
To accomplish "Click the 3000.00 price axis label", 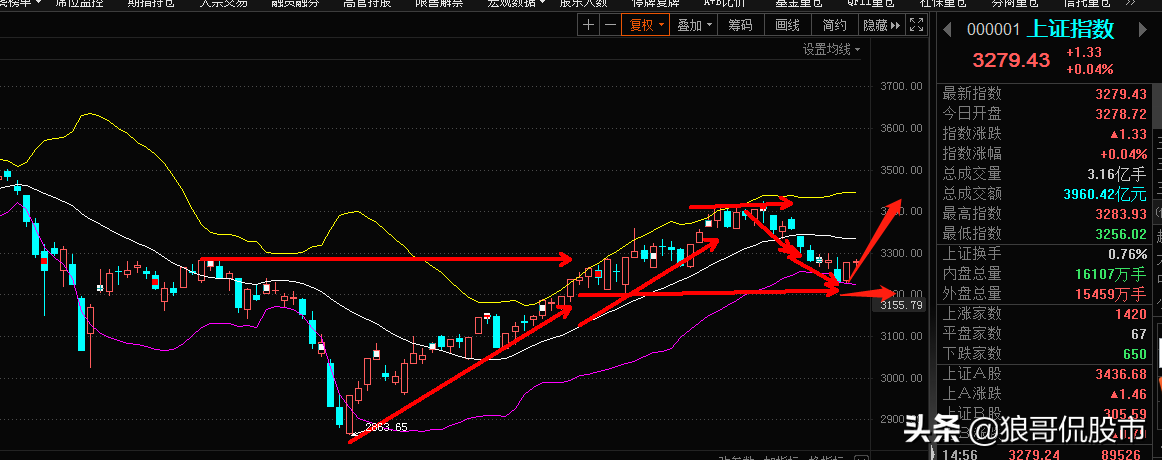I will coord(901,379).
